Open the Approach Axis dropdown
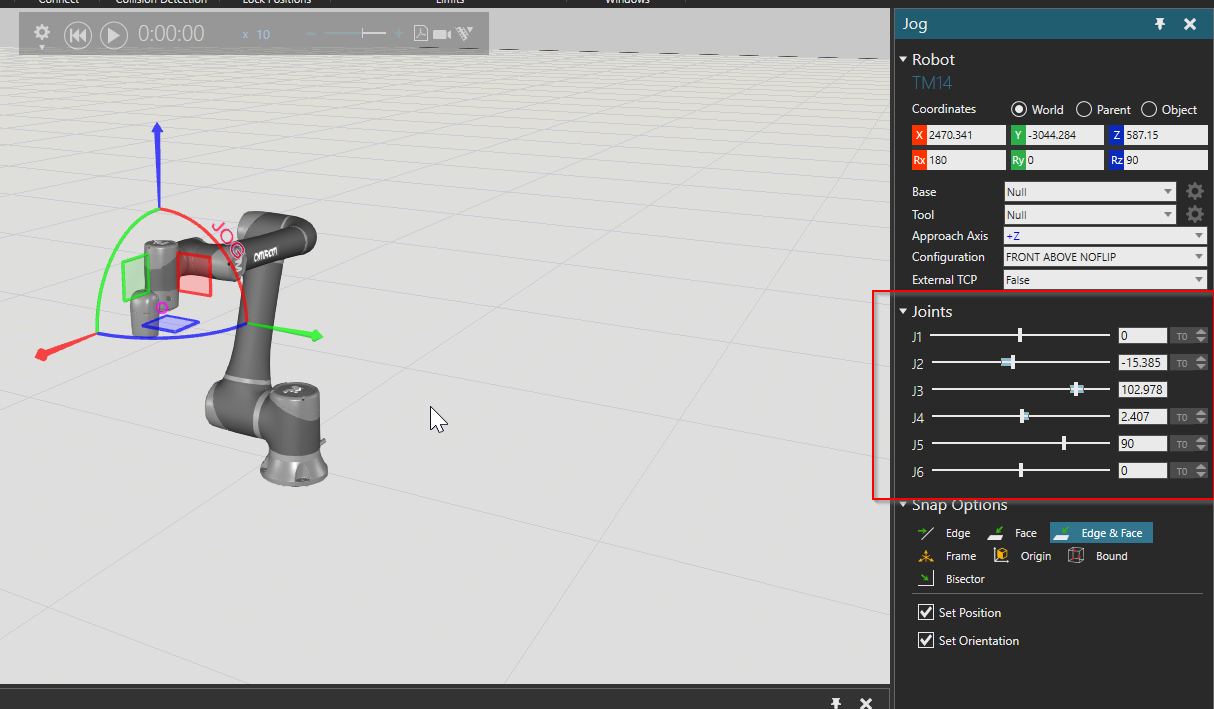 (x=1106, y=236)
